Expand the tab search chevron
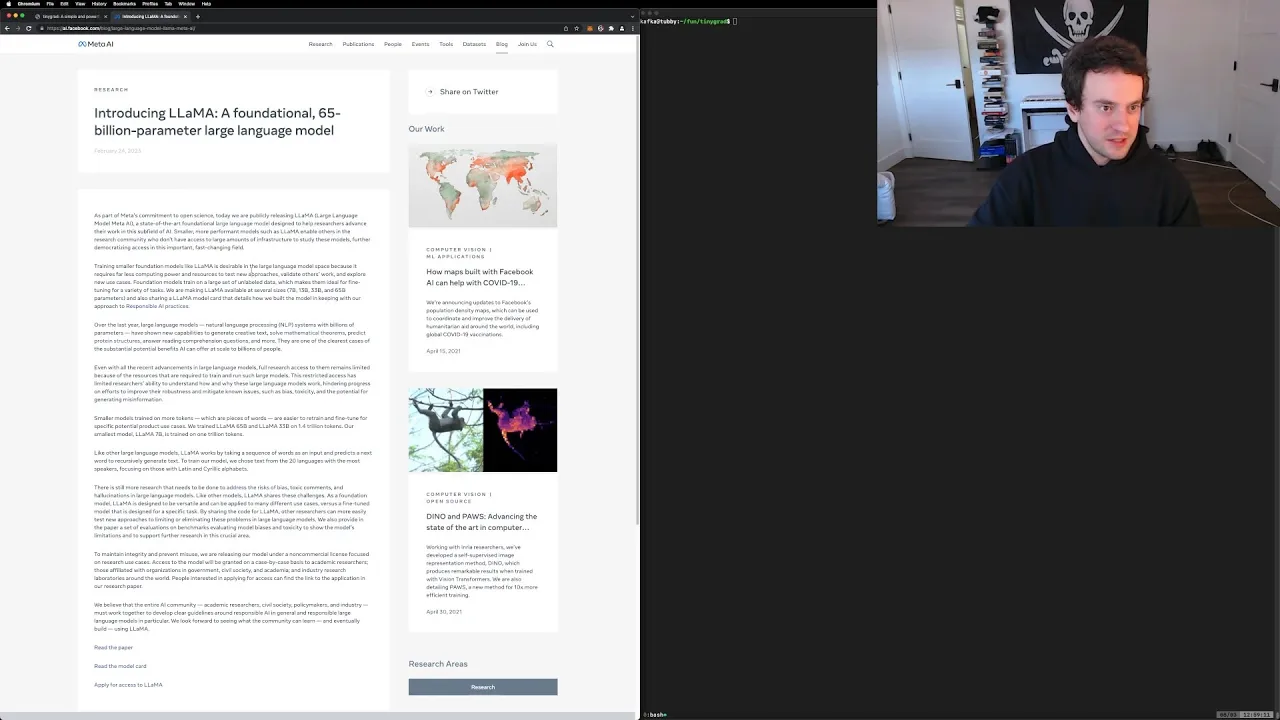 tap(633, 16)
